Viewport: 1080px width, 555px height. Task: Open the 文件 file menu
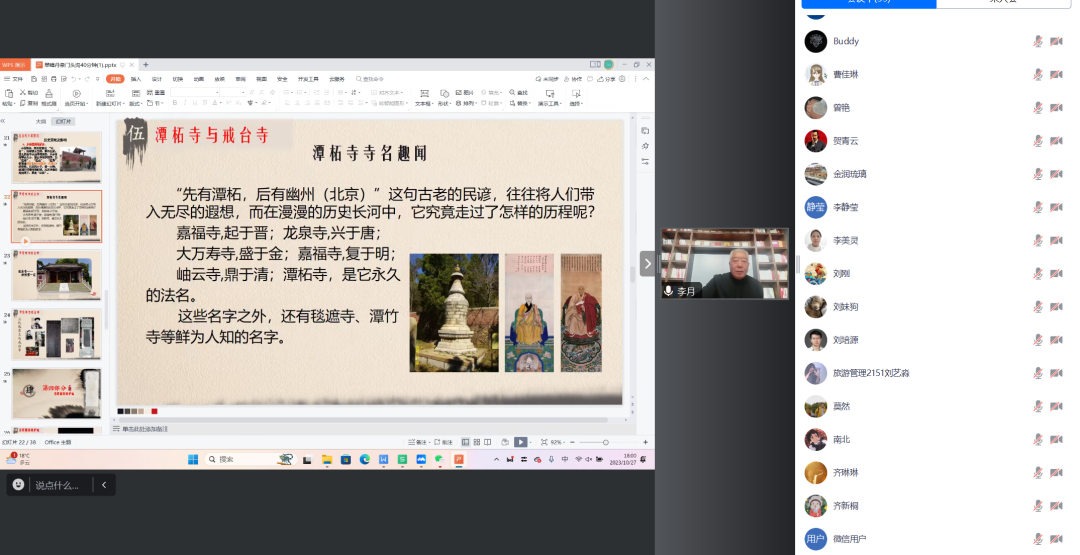(13, 79)
